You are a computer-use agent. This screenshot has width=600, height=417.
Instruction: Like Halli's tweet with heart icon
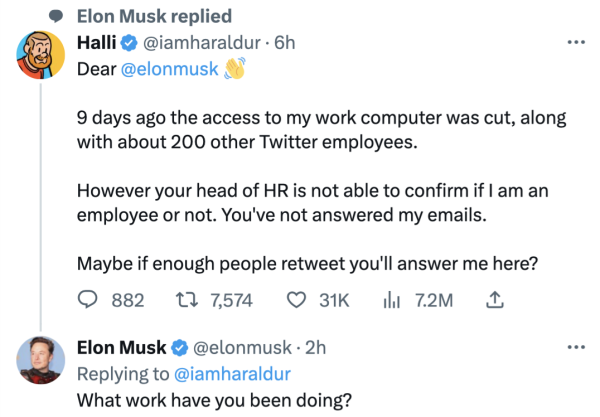pyautogui.click(x=296, y=299)
